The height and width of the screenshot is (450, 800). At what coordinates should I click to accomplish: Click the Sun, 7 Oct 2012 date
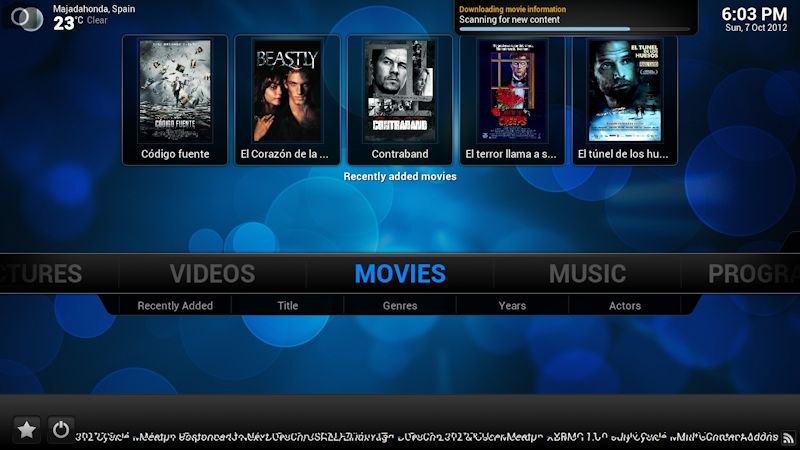tap(756, 28)
